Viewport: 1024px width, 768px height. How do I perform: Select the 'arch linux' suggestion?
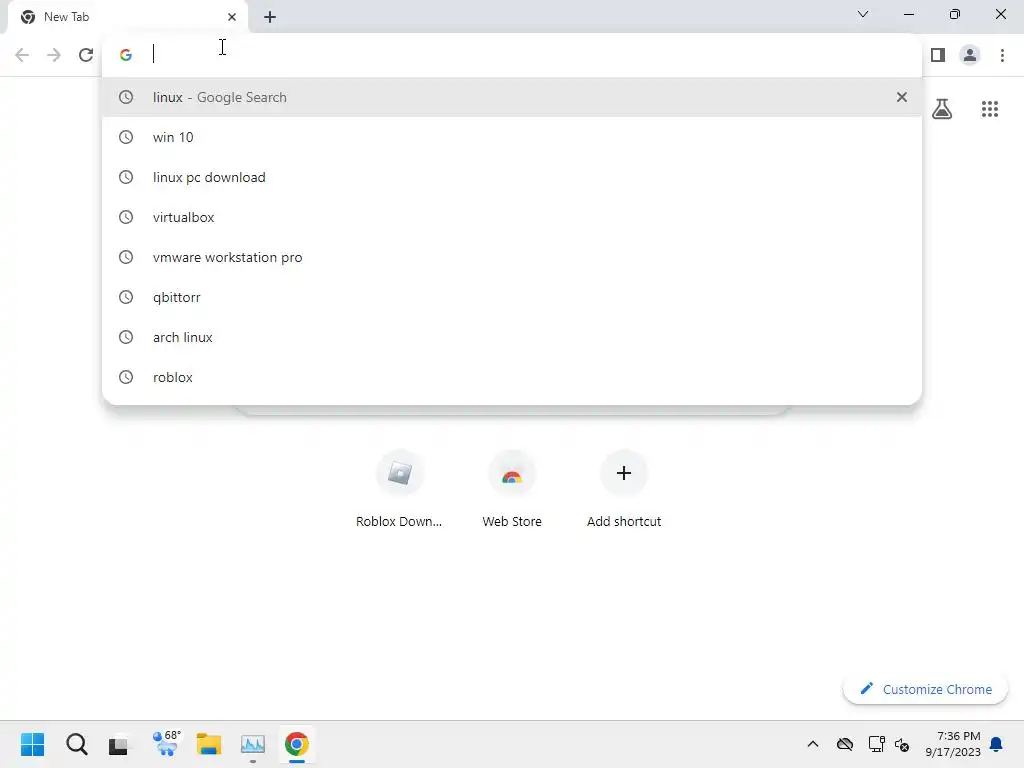point(512,337)
